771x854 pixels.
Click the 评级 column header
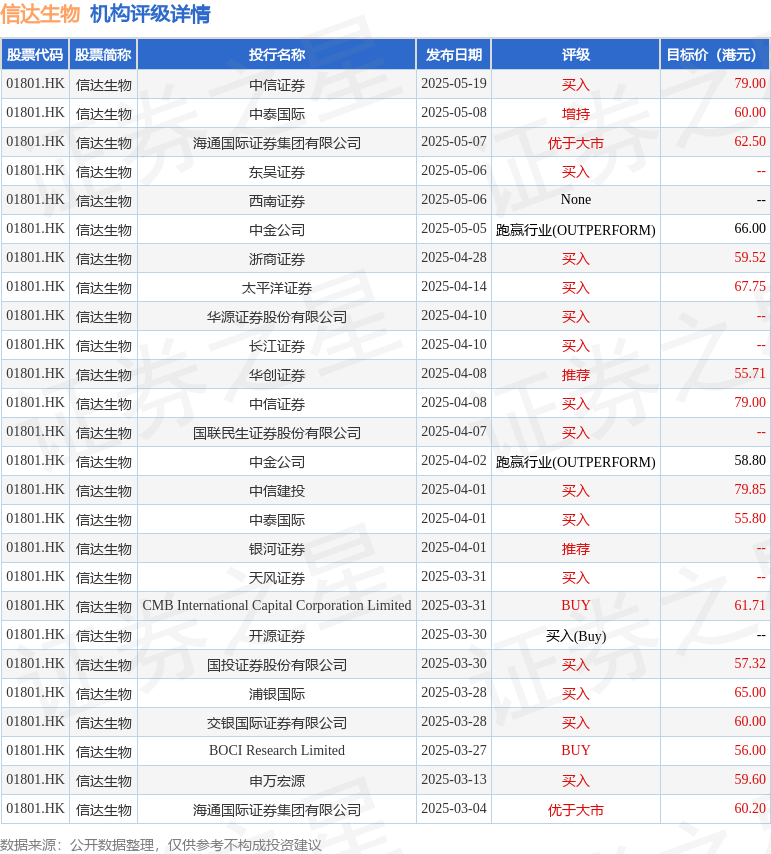[x=576, y=54]
